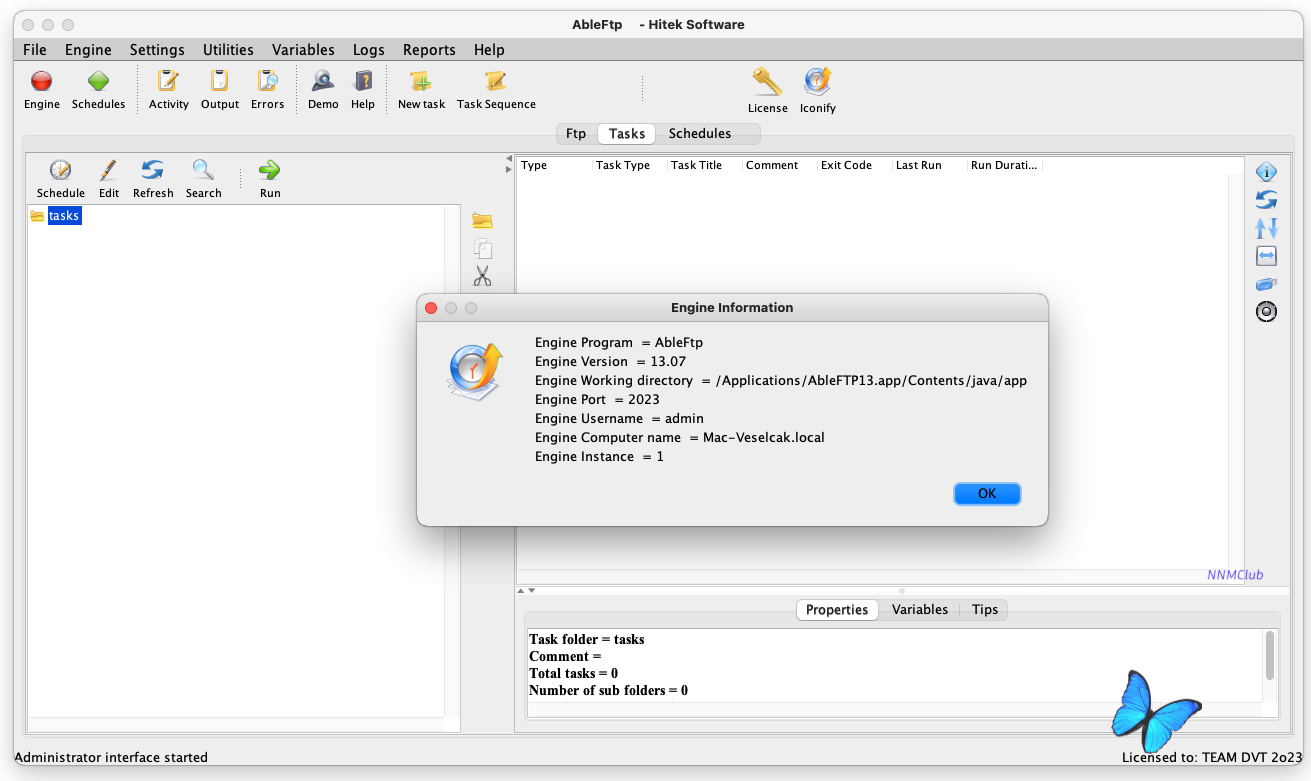Screen dimensions: 1311x781
Task: Click the down arrow on the horizontal pane divider
Action: tap(531, 591)
